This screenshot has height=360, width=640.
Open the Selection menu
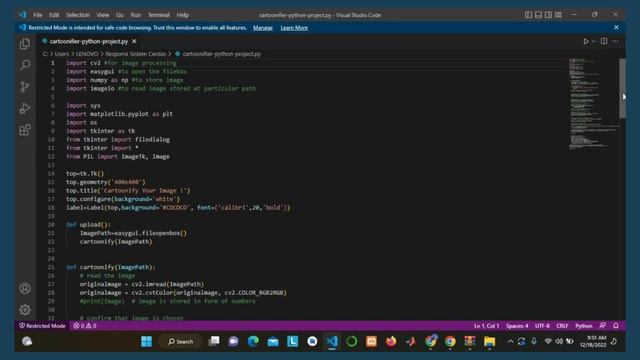78,15
